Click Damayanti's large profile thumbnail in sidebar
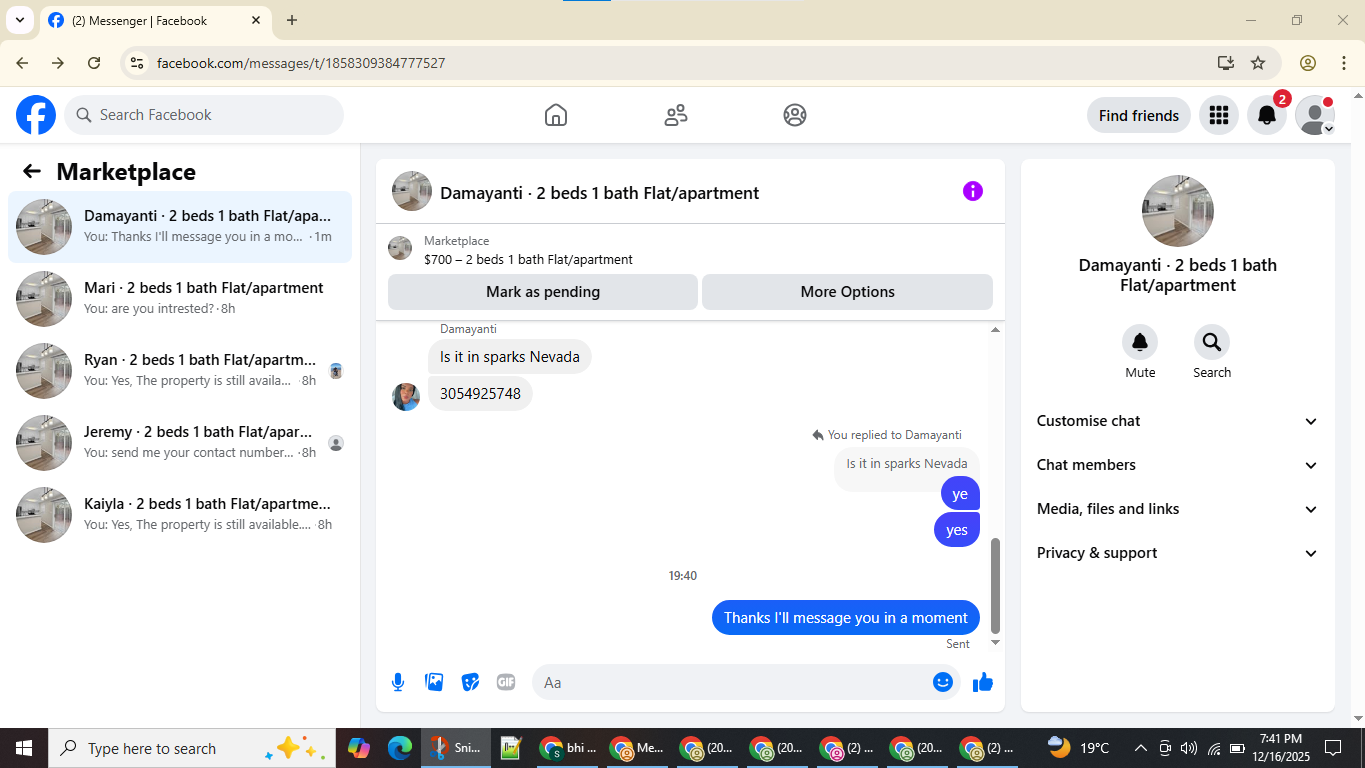Viewport: 1365px width, 768px height. click(x=1178, y=211)
